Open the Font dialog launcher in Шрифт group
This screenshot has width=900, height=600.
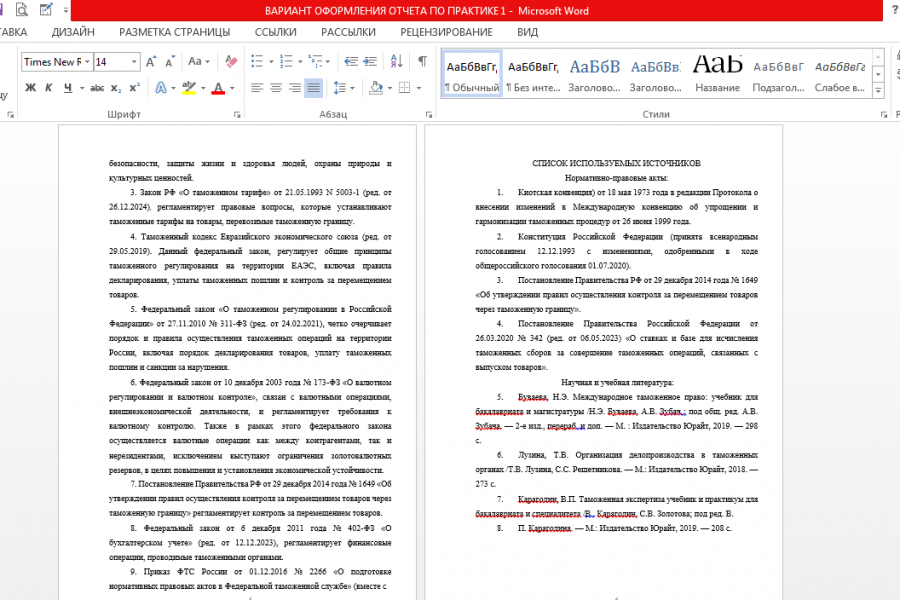click(237, 114)
